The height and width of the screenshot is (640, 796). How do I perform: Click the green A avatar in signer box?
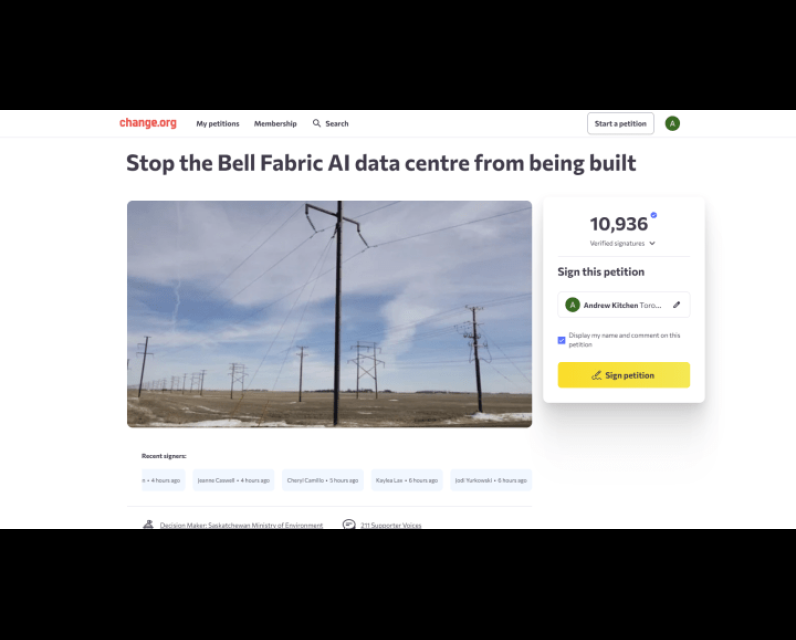(573, 305)
